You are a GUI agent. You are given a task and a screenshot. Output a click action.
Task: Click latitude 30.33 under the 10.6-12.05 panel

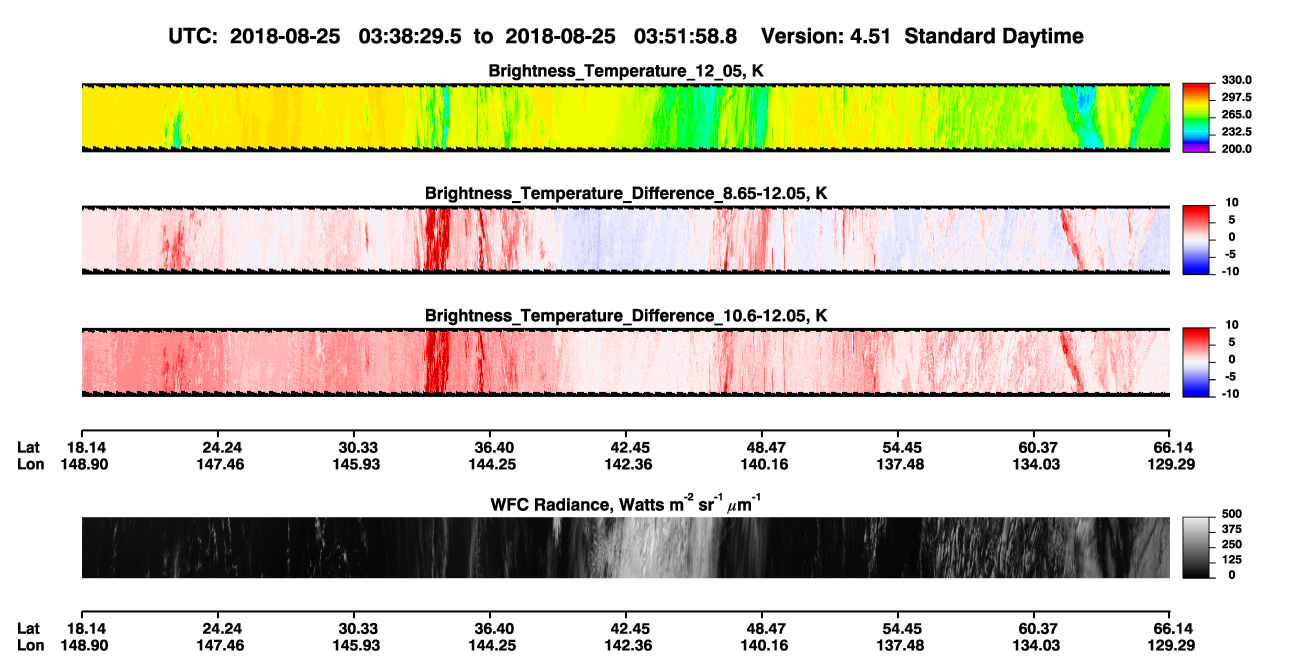pyautogui.click(x=358, y=447)
